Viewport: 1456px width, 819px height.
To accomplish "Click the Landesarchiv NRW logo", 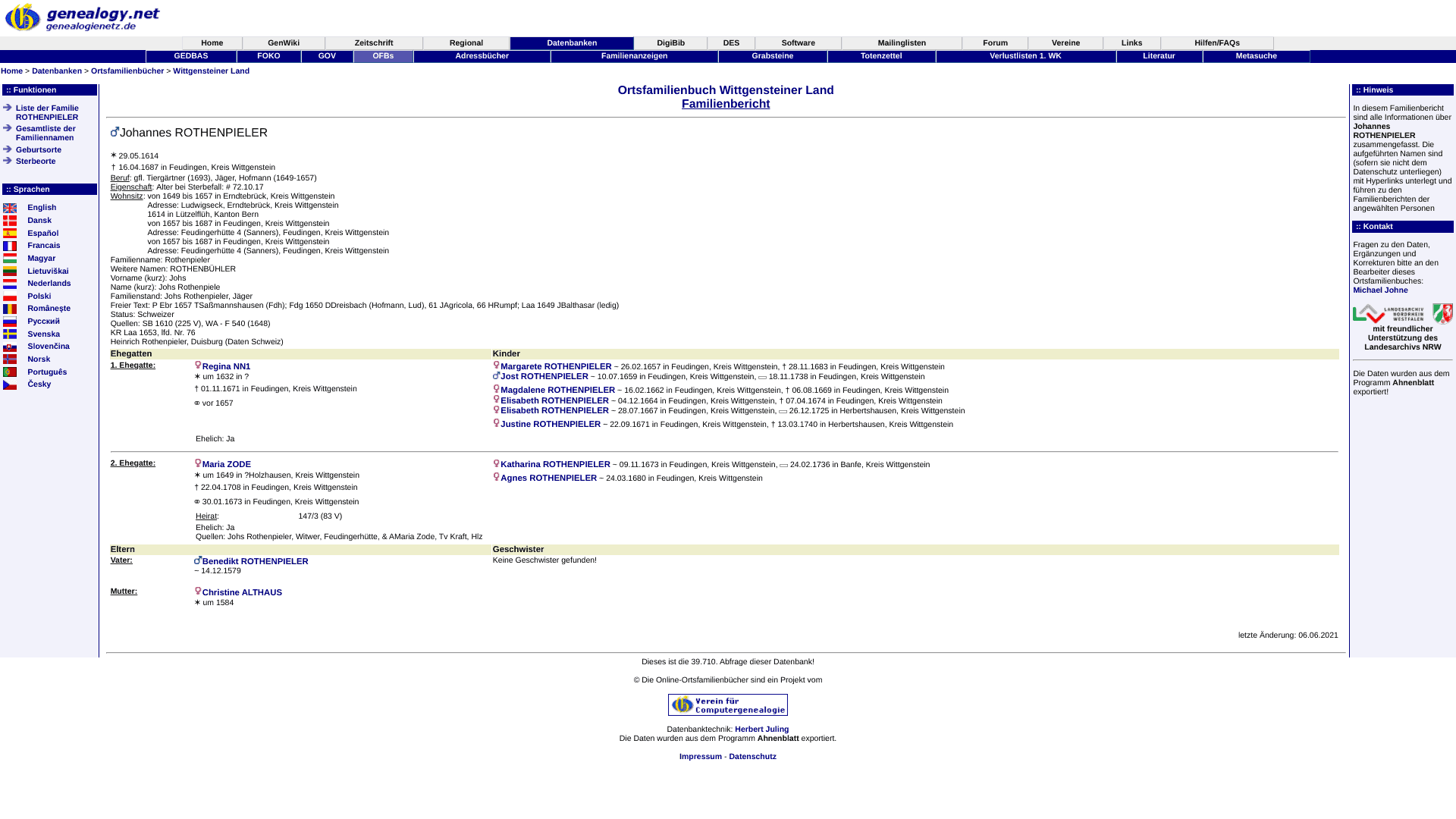I will 1402,313.
